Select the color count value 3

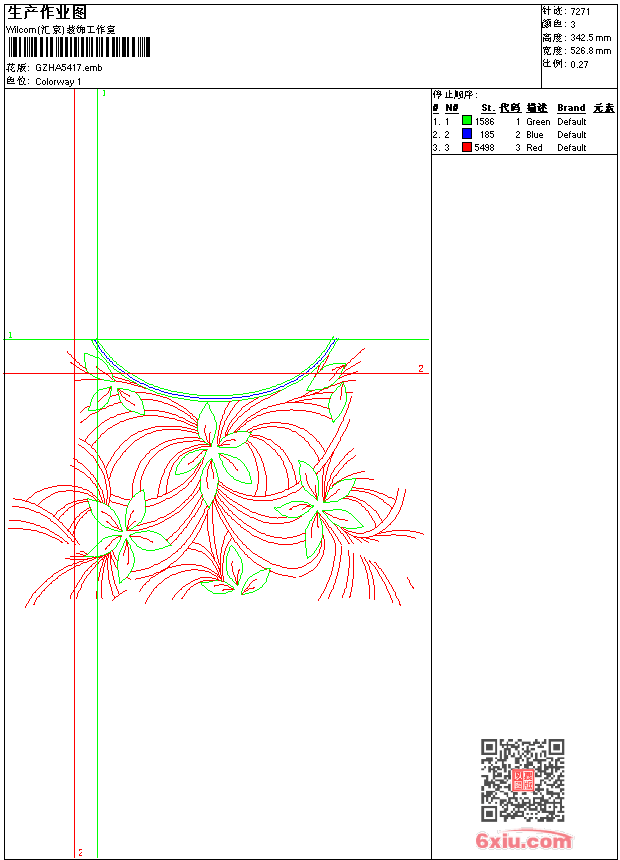point(573,25)
